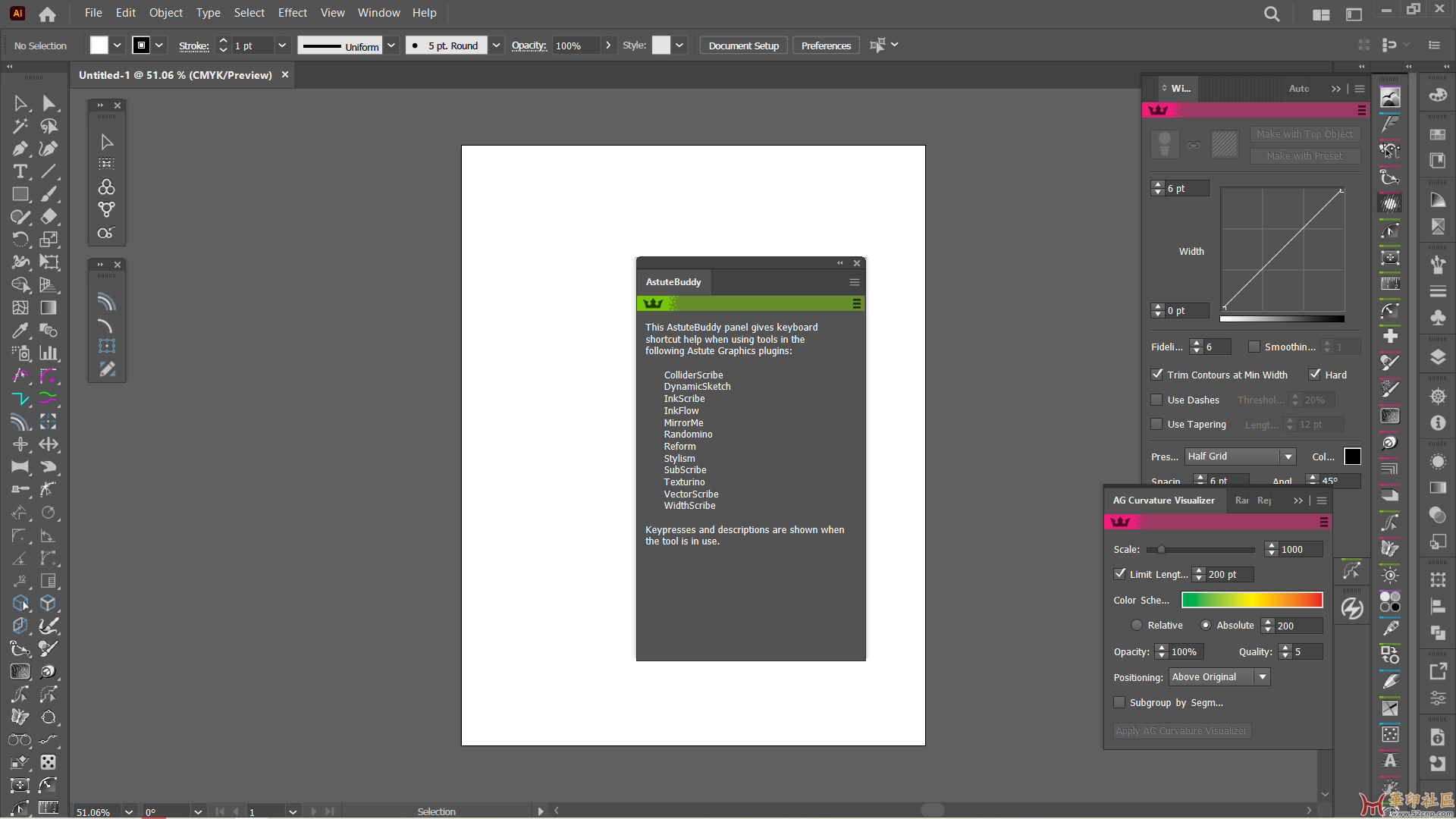
Task: Open the Above Original positioning dropdown
Action: pos(1263,677)
